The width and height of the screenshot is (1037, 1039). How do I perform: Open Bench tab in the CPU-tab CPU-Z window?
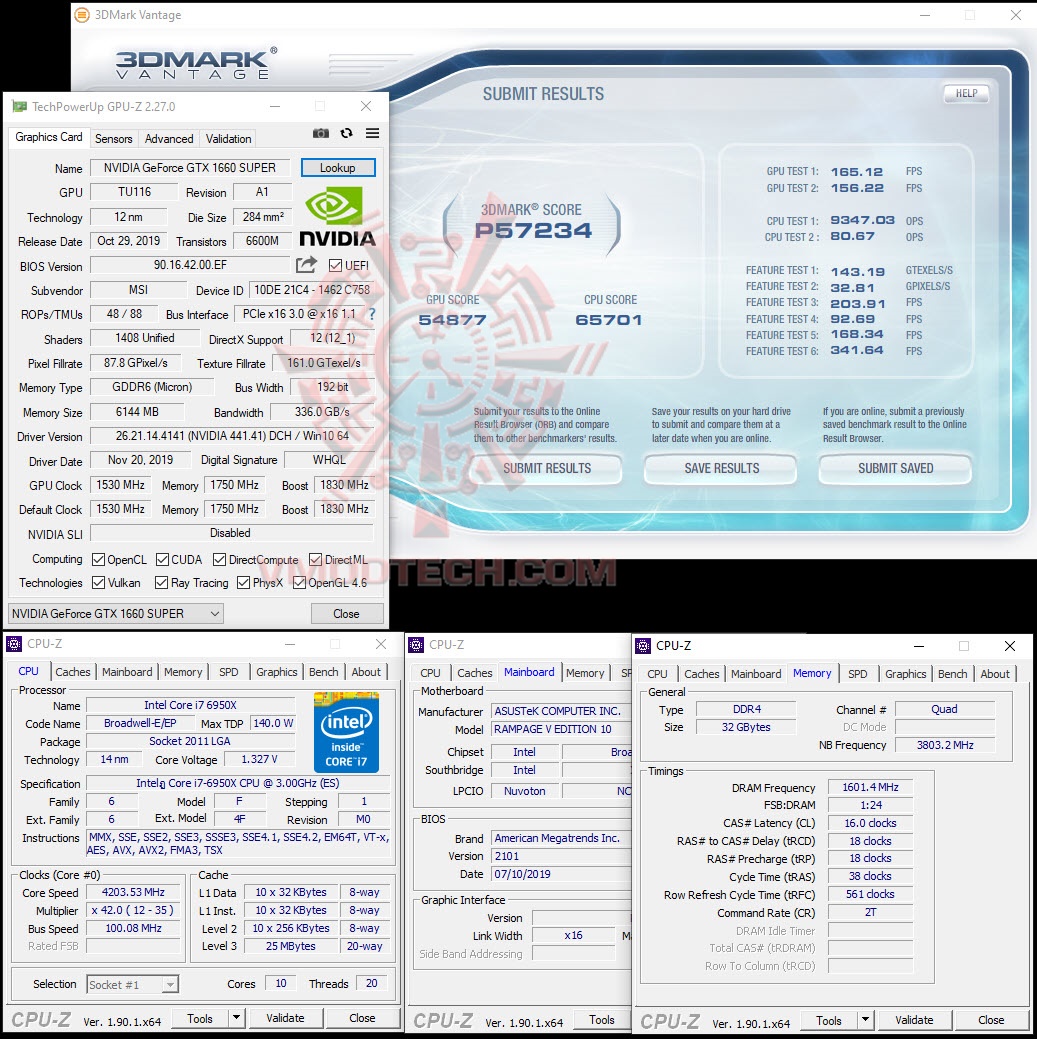click(x=323, y=672)
